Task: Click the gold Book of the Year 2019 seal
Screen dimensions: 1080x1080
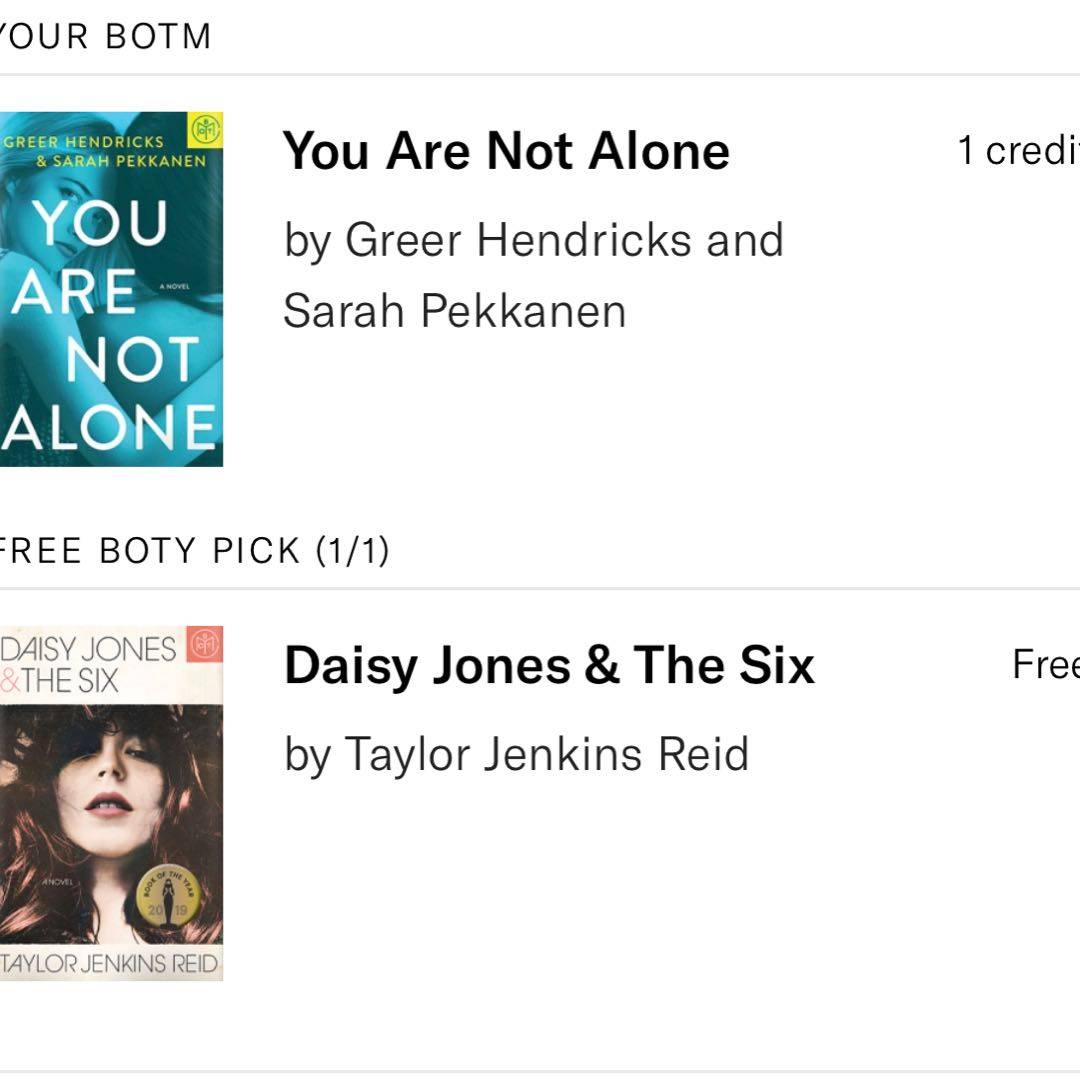Action: coord(168,898)
